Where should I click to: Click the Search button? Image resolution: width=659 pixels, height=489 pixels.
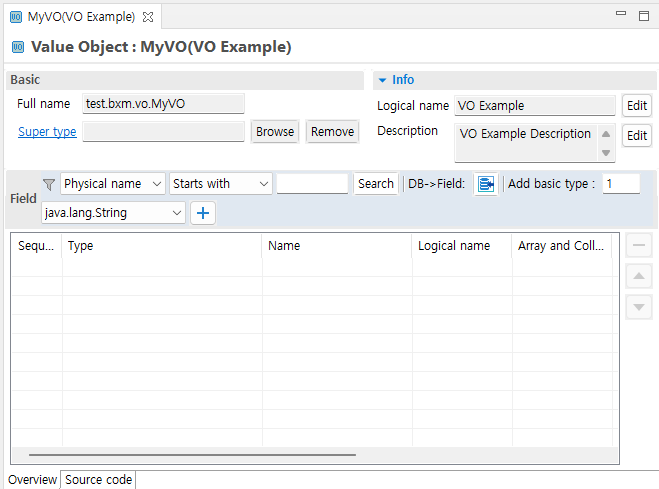[x=376, y=184]
